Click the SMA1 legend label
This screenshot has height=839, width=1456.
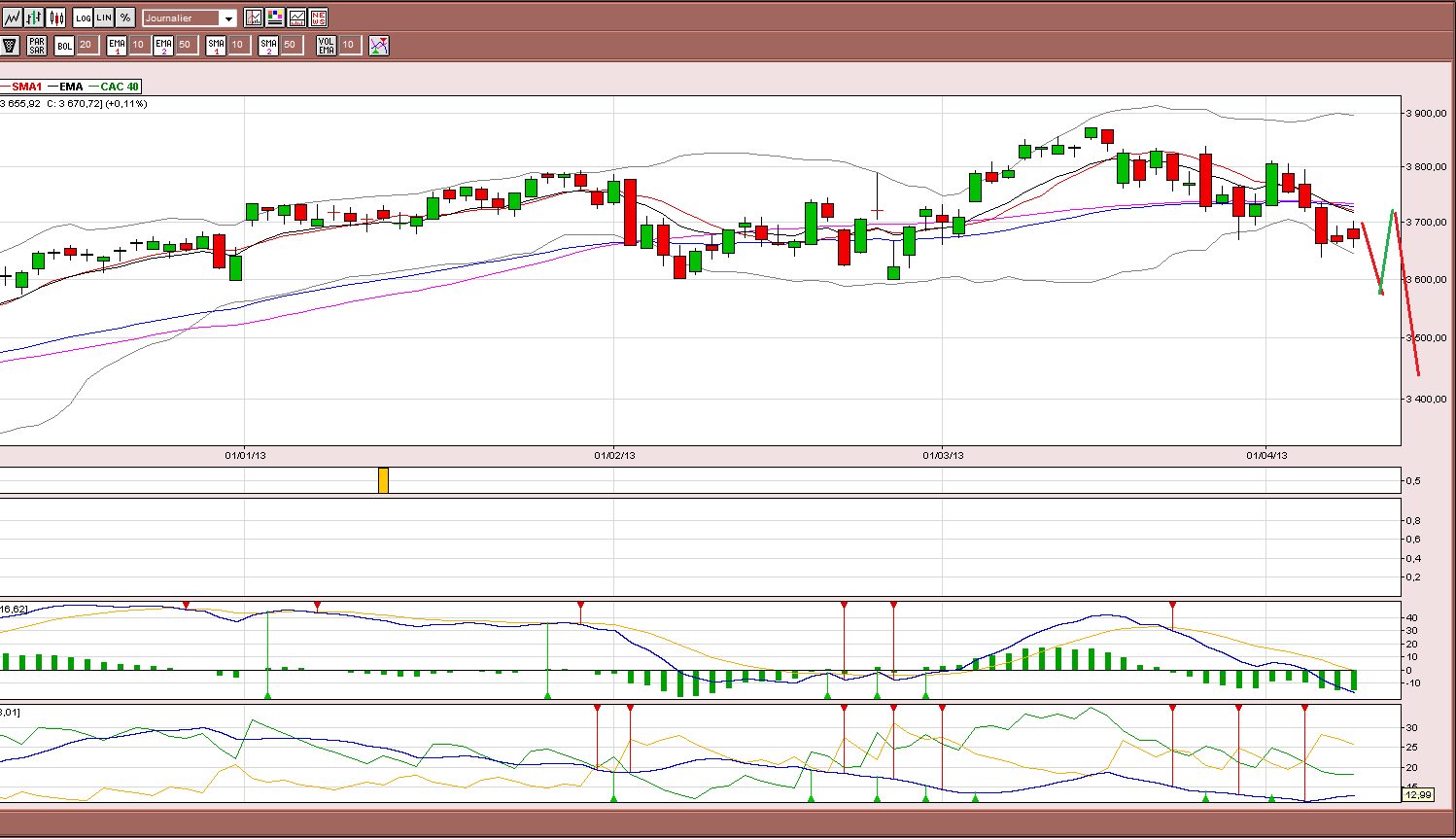coord(26,87)
